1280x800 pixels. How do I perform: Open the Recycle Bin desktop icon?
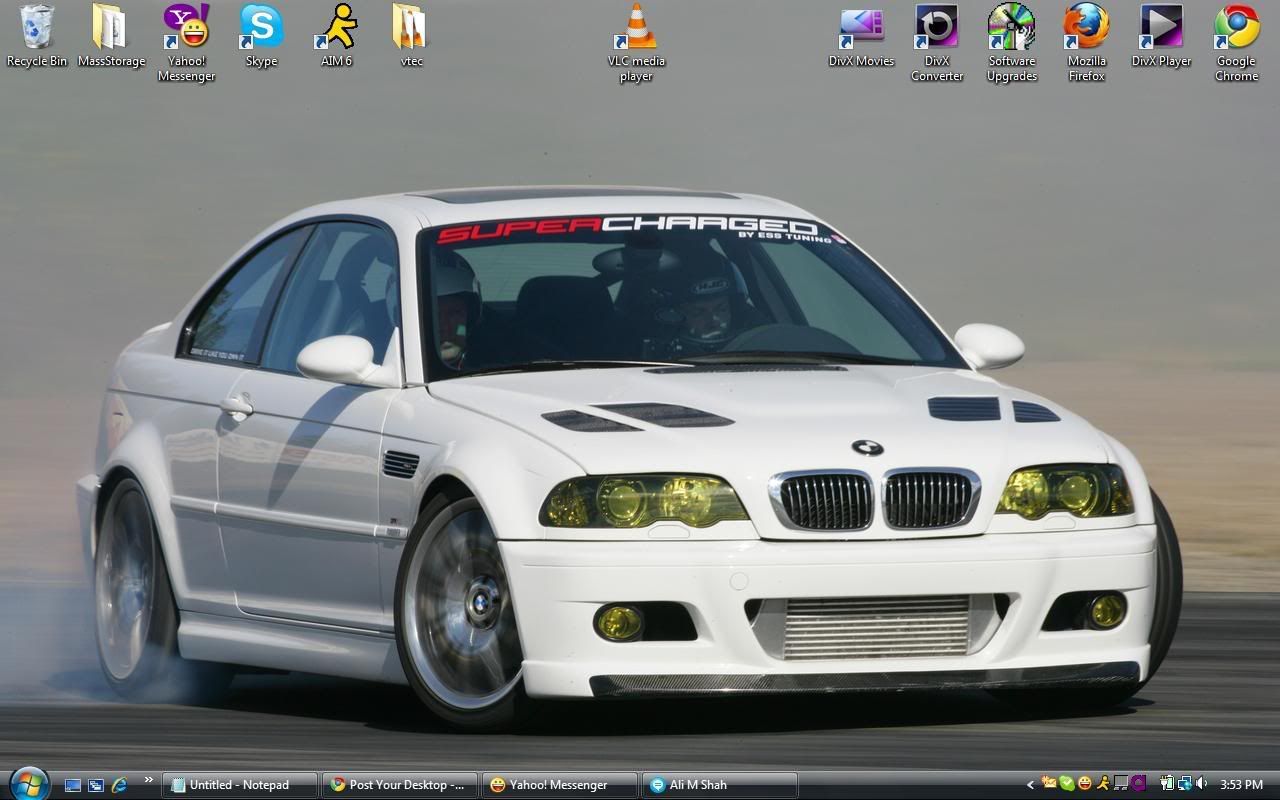point(37,36)
